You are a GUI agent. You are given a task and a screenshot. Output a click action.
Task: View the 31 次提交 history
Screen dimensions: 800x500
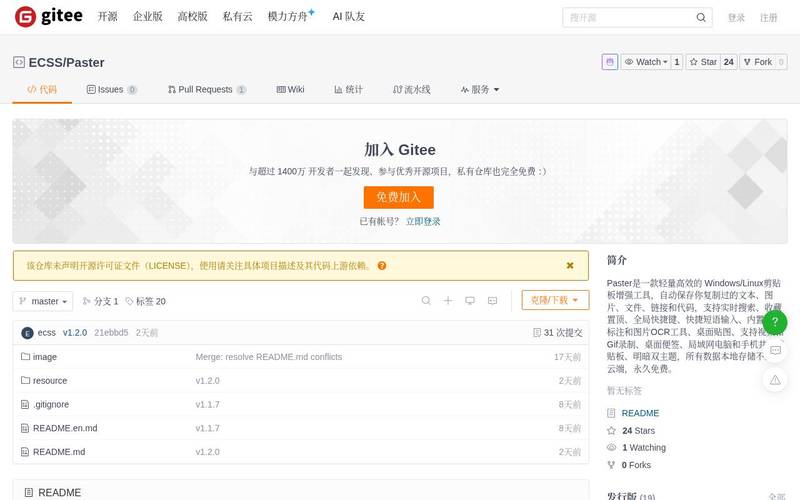coord(558,333)
